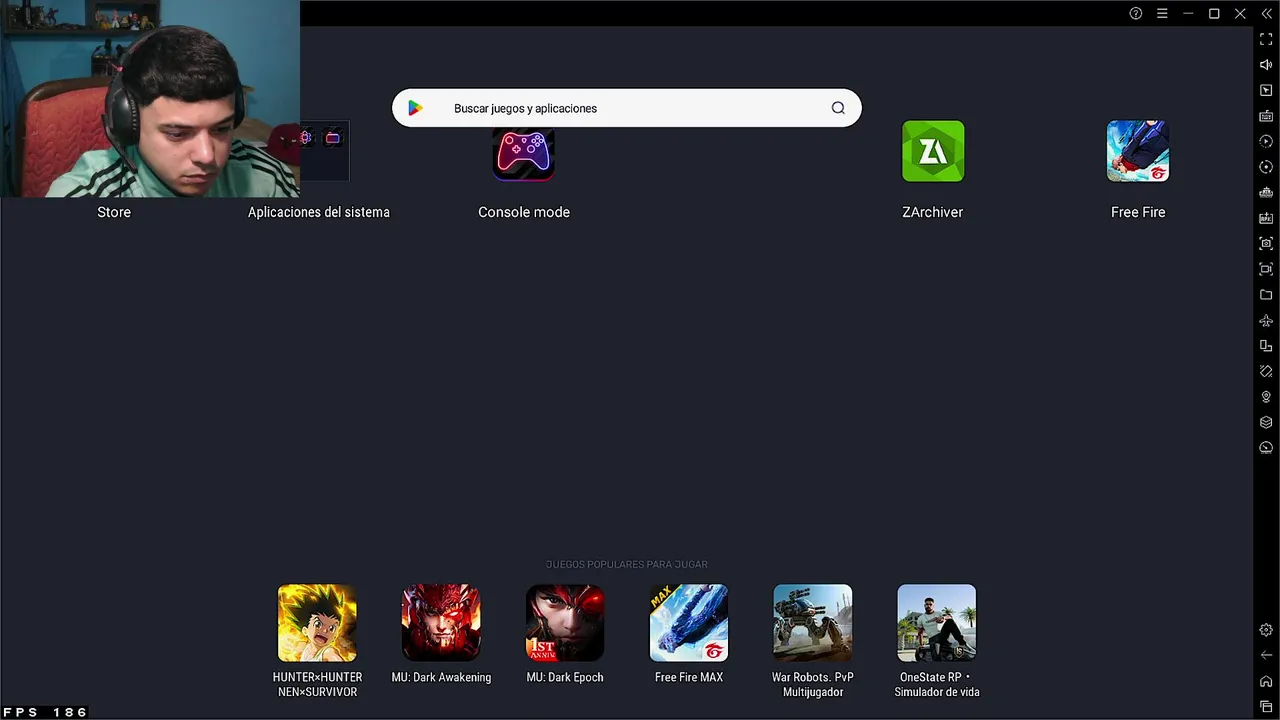Image resolution: width=1280 pixels, height=720 pixels.
Task: Open the hamburger menu in the title bar
Action: coord(1162,14)
